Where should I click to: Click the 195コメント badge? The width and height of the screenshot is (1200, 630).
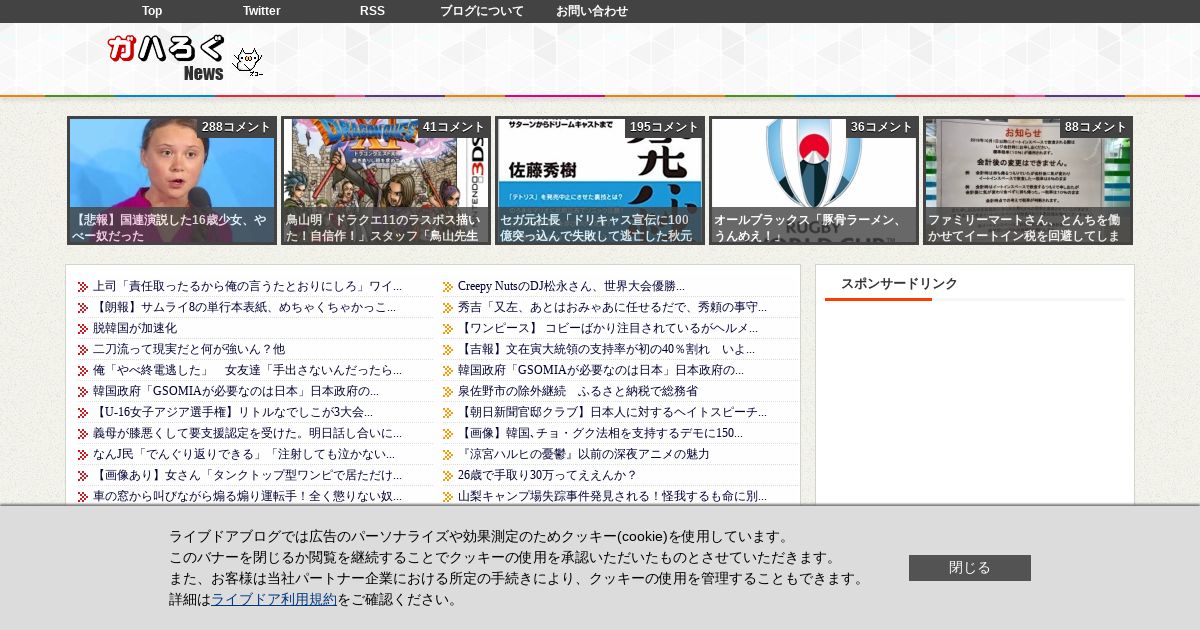tap(664, 127)
